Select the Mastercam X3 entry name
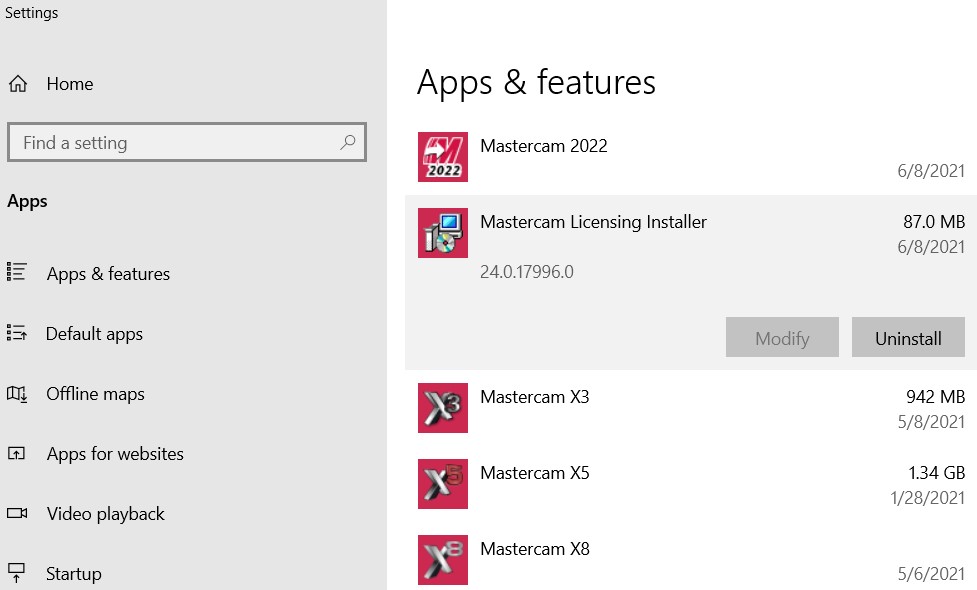Screen dimensions: 977x590 tap(535, 397)
